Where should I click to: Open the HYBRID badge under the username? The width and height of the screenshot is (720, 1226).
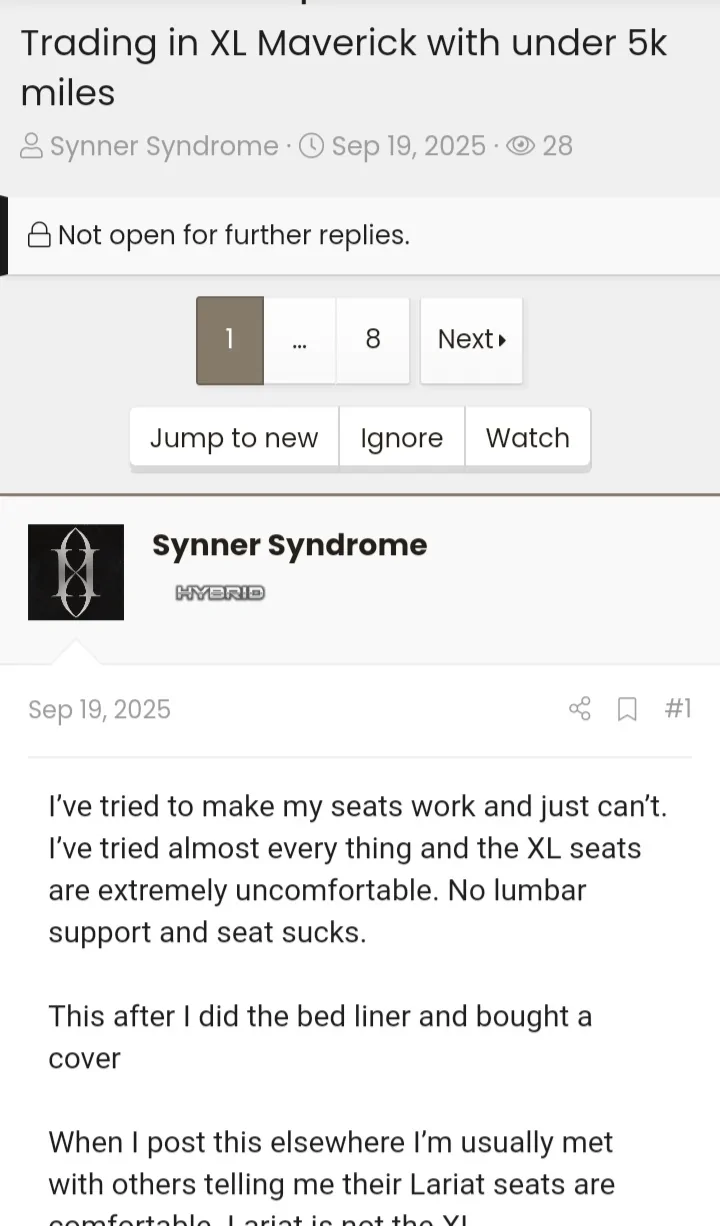(220, 593)
